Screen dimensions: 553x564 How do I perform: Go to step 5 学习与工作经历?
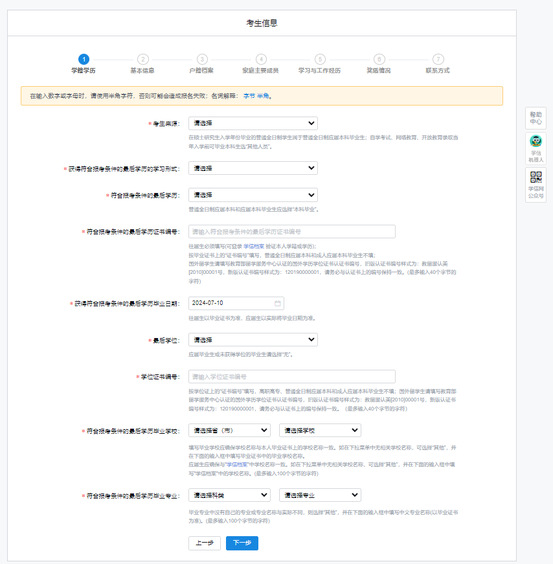319,64
